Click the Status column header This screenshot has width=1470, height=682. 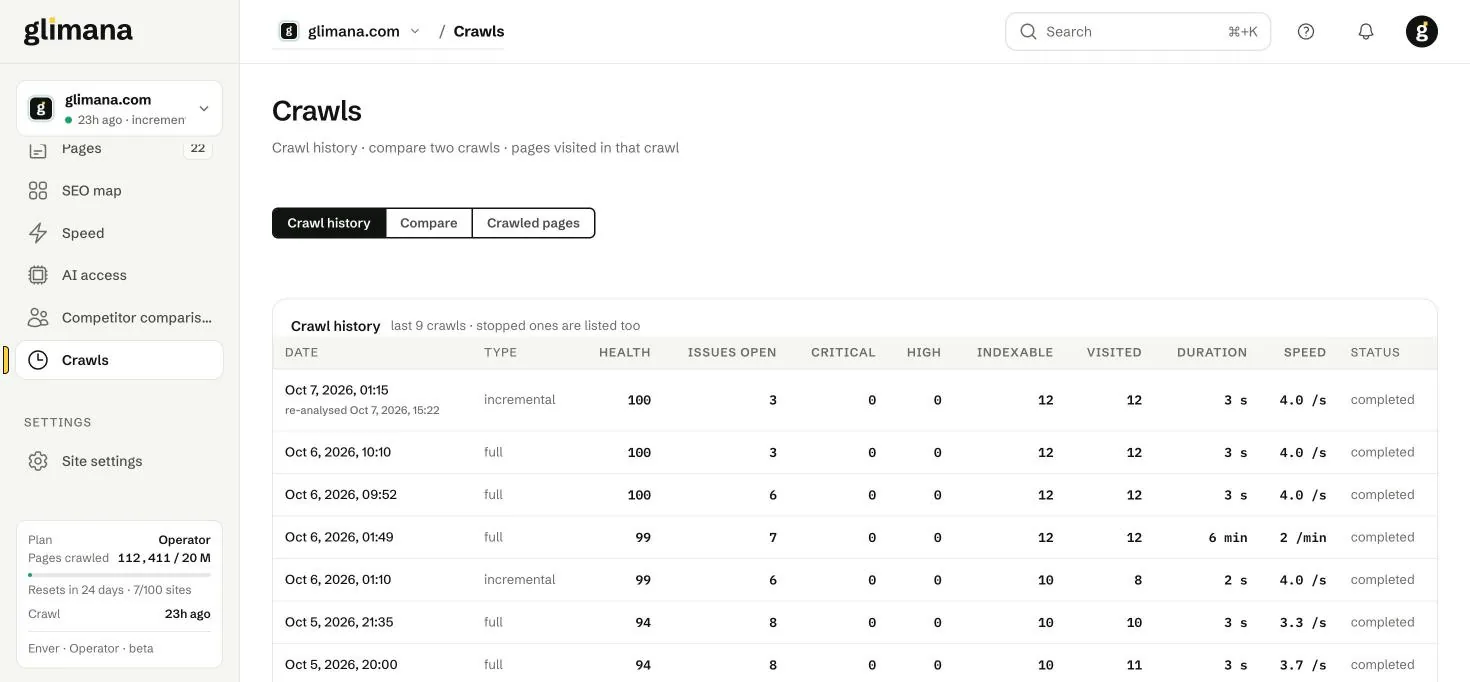pyautogui.click(x=1375, y=352)
